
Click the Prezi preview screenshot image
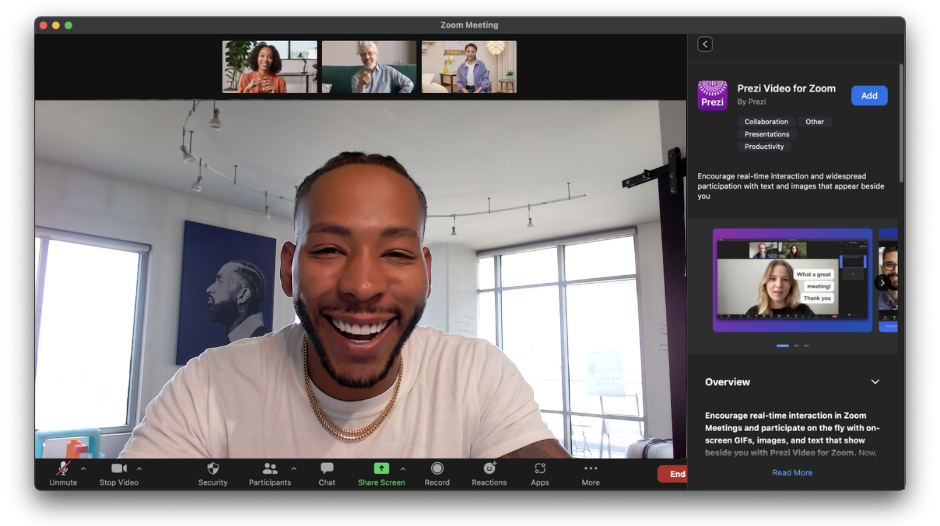(x=792, y=280)
